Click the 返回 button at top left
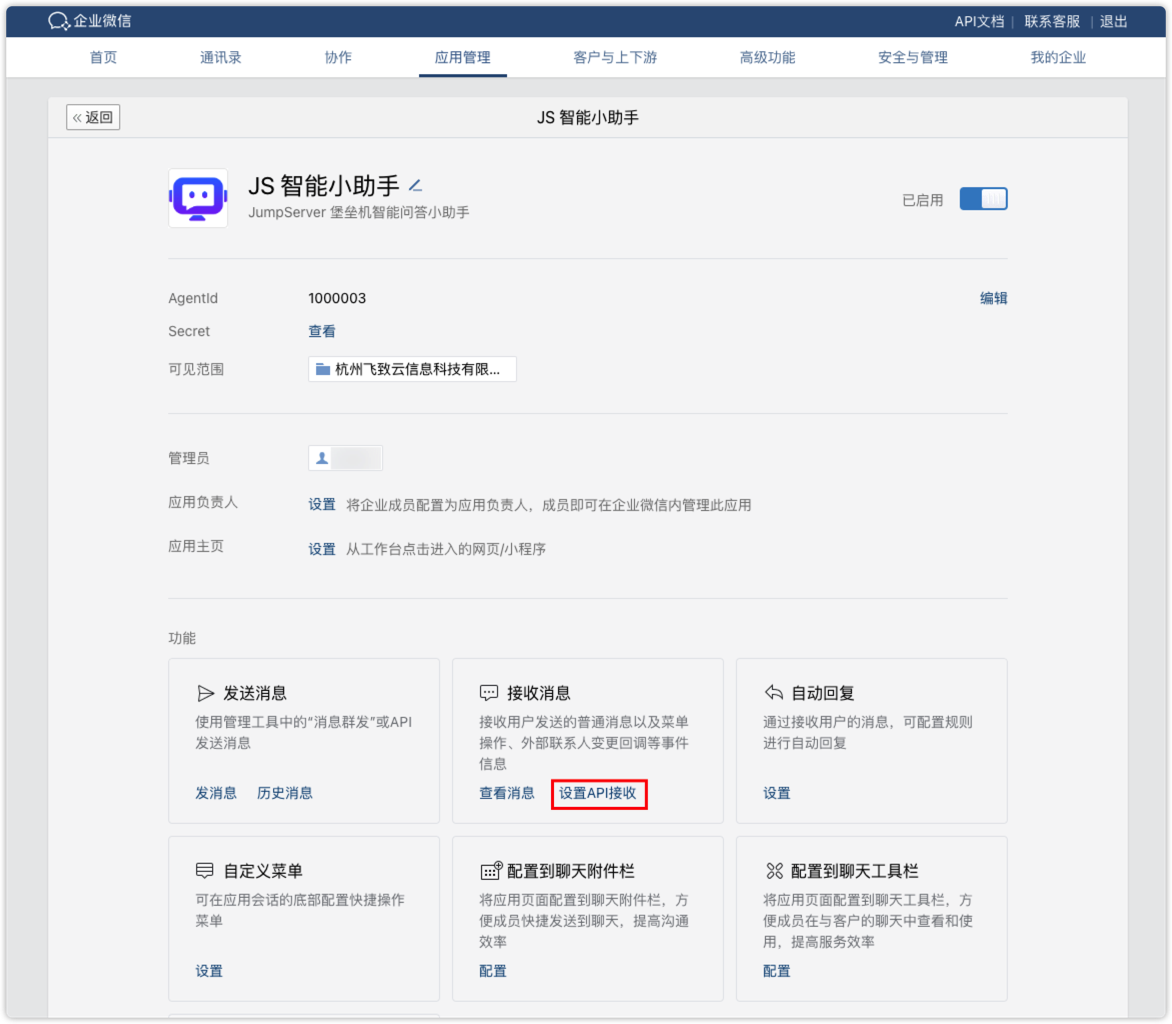The image size is (1172, 1024). click(92, 117)
